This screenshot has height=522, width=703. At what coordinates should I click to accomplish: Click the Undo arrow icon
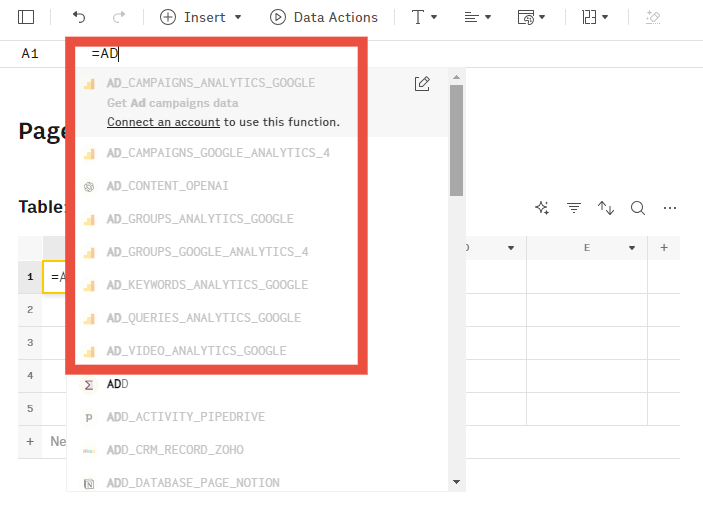pyautogui.click(x=79, y=17)
